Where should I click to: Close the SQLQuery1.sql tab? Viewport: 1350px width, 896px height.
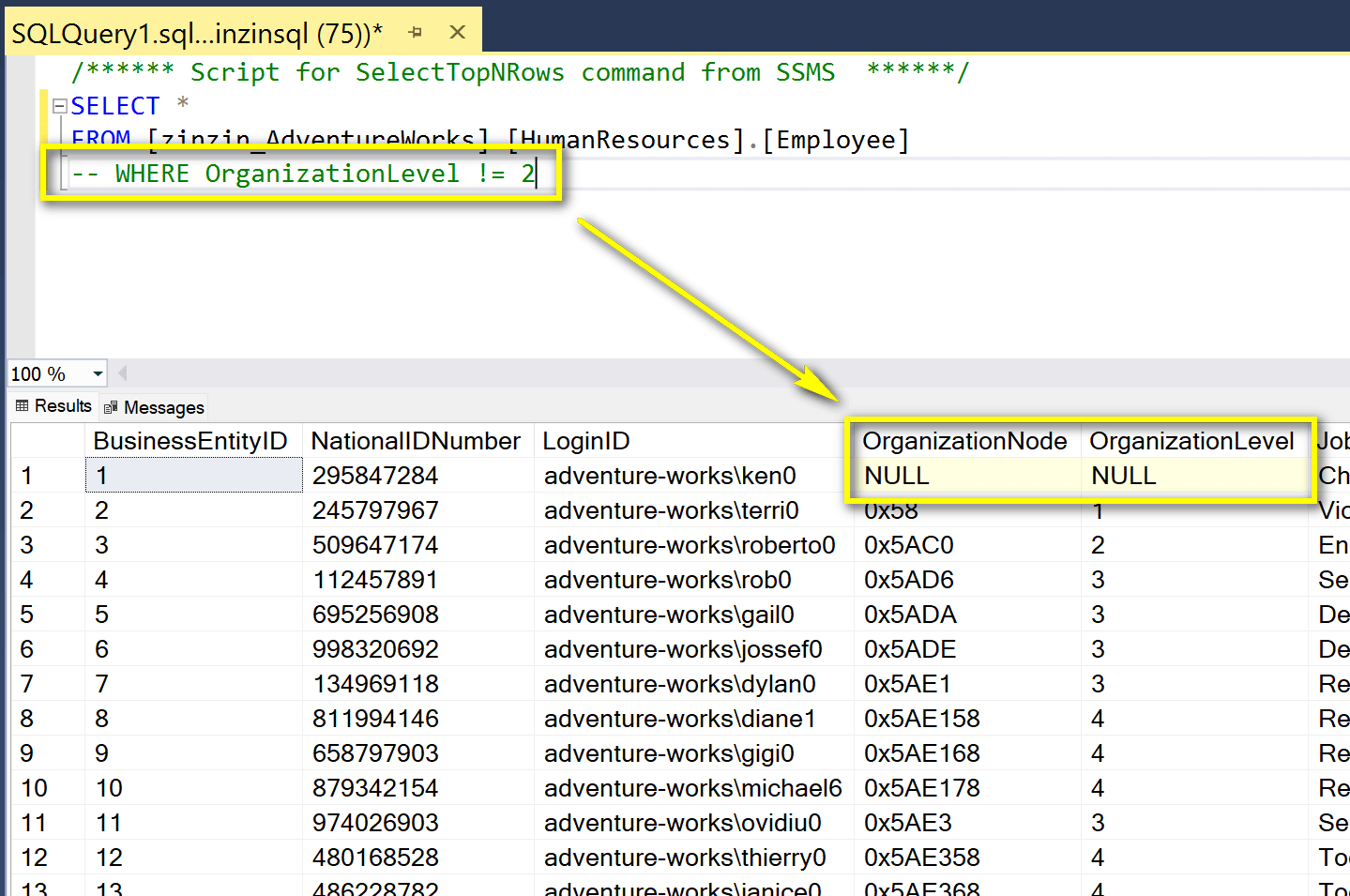pyautogui.click(x=458, y=33)
